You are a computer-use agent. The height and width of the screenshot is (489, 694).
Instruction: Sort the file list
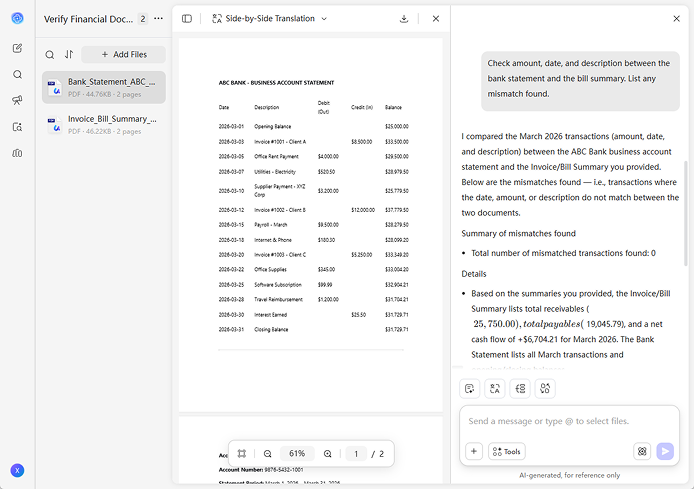pos(69,54)
